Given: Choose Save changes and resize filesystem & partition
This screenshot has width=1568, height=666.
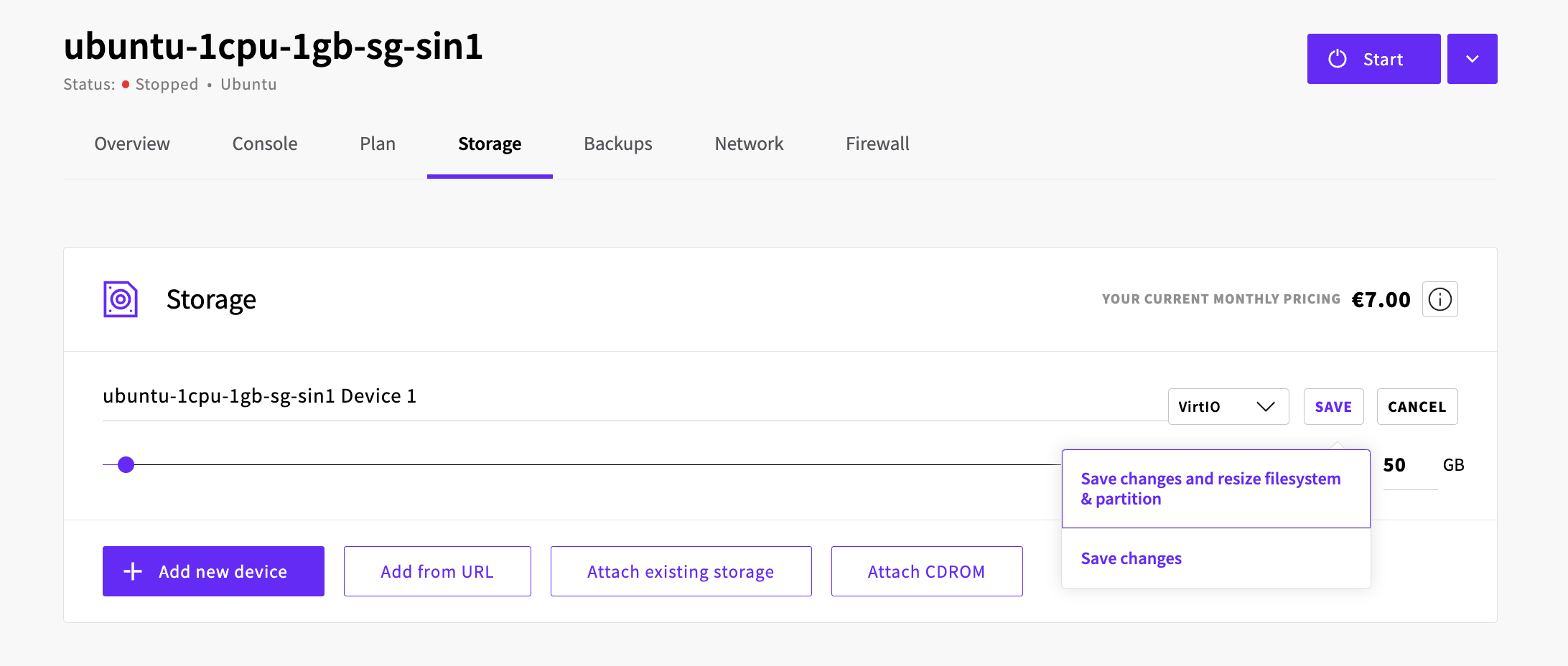Looking at the screenshot, I should (x=1216, y=489).
